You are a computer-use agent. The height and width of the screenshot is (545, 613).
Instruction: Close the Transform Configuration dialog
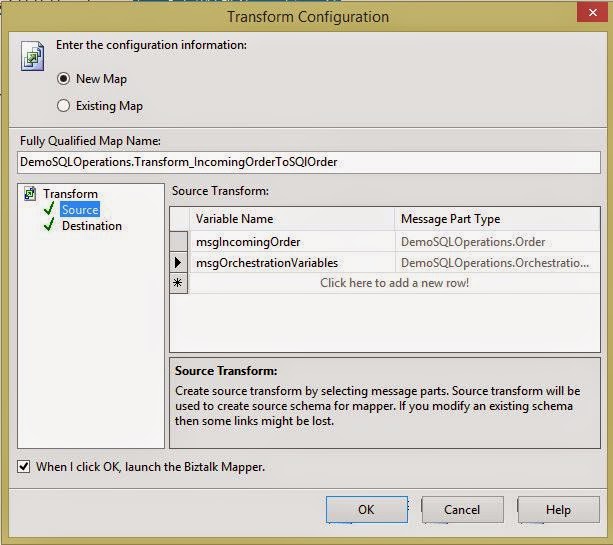point(592,12)
